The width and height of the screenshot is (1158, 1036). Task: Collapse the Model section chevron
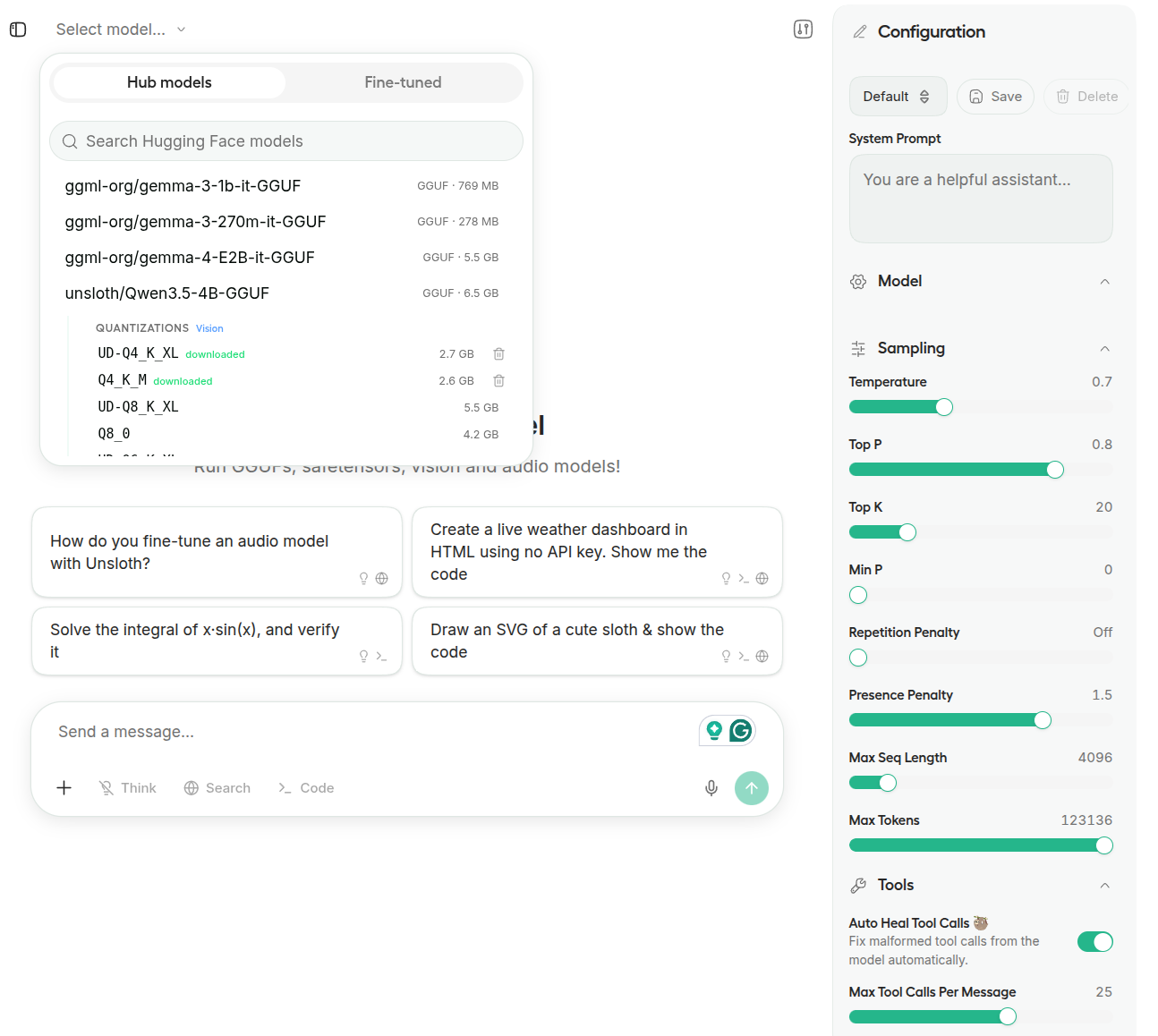(1104, 282)
